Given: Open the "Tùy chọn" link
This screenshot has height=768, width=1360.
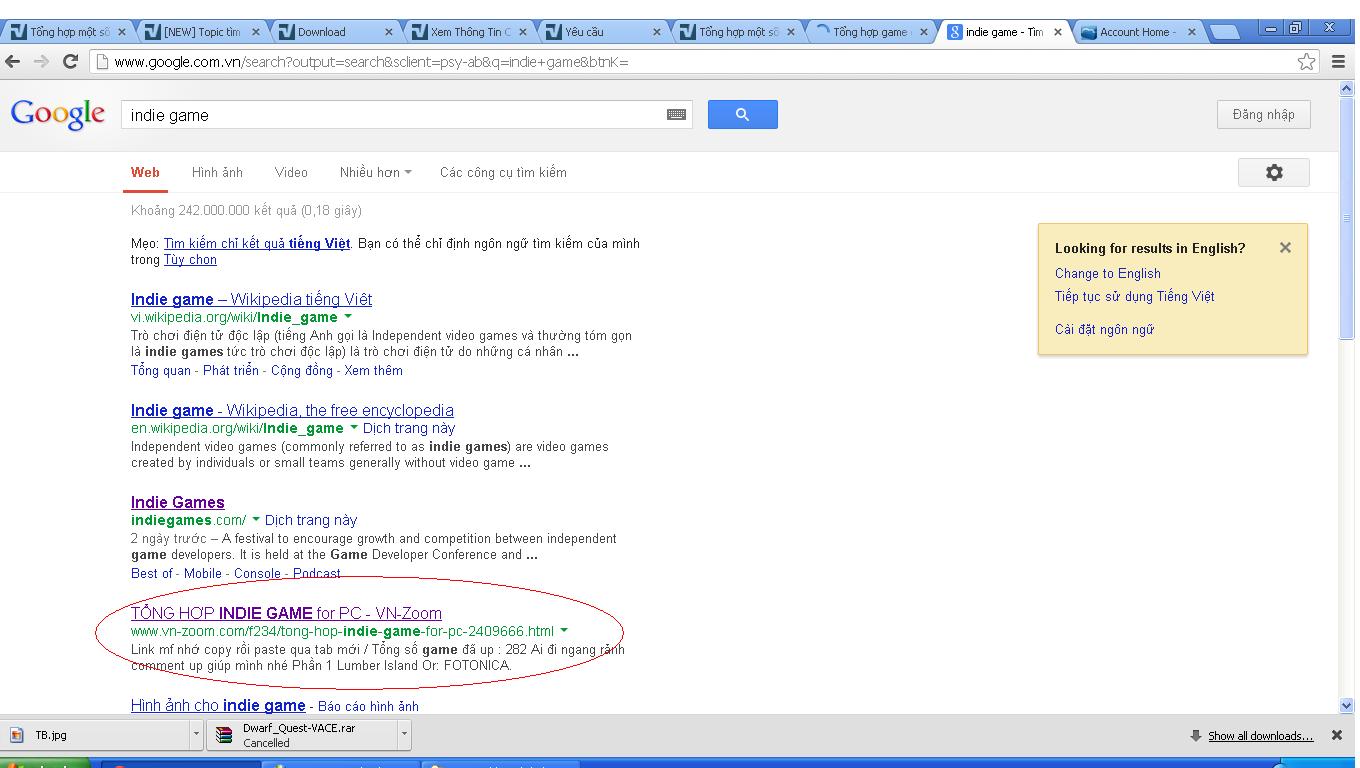Looking at the screenshot, I should coord(190,259).
